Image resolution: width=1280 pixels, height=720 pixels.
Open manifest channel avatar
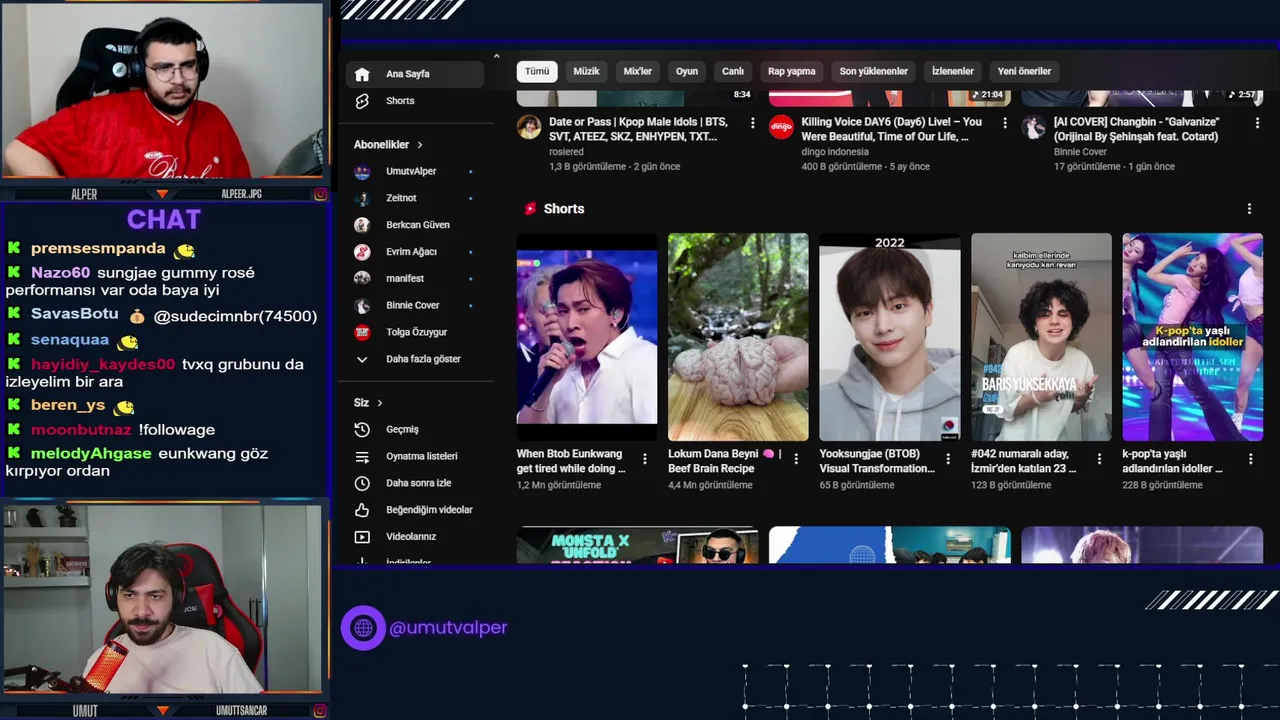click(x=362, y=278)
